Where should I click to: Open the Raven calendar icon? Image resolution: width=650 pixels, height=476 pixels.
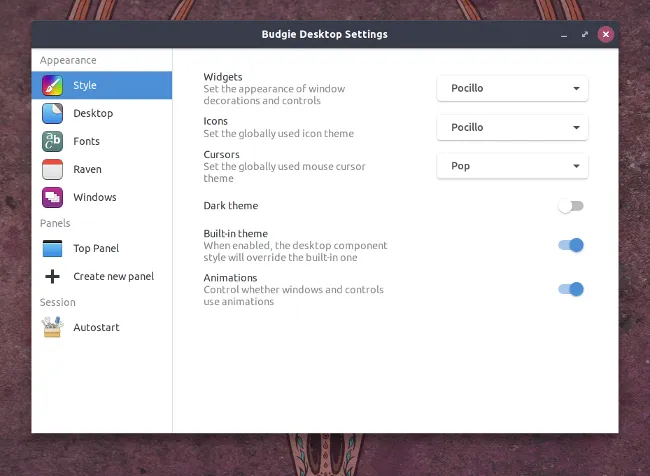[x=53, y=169]
